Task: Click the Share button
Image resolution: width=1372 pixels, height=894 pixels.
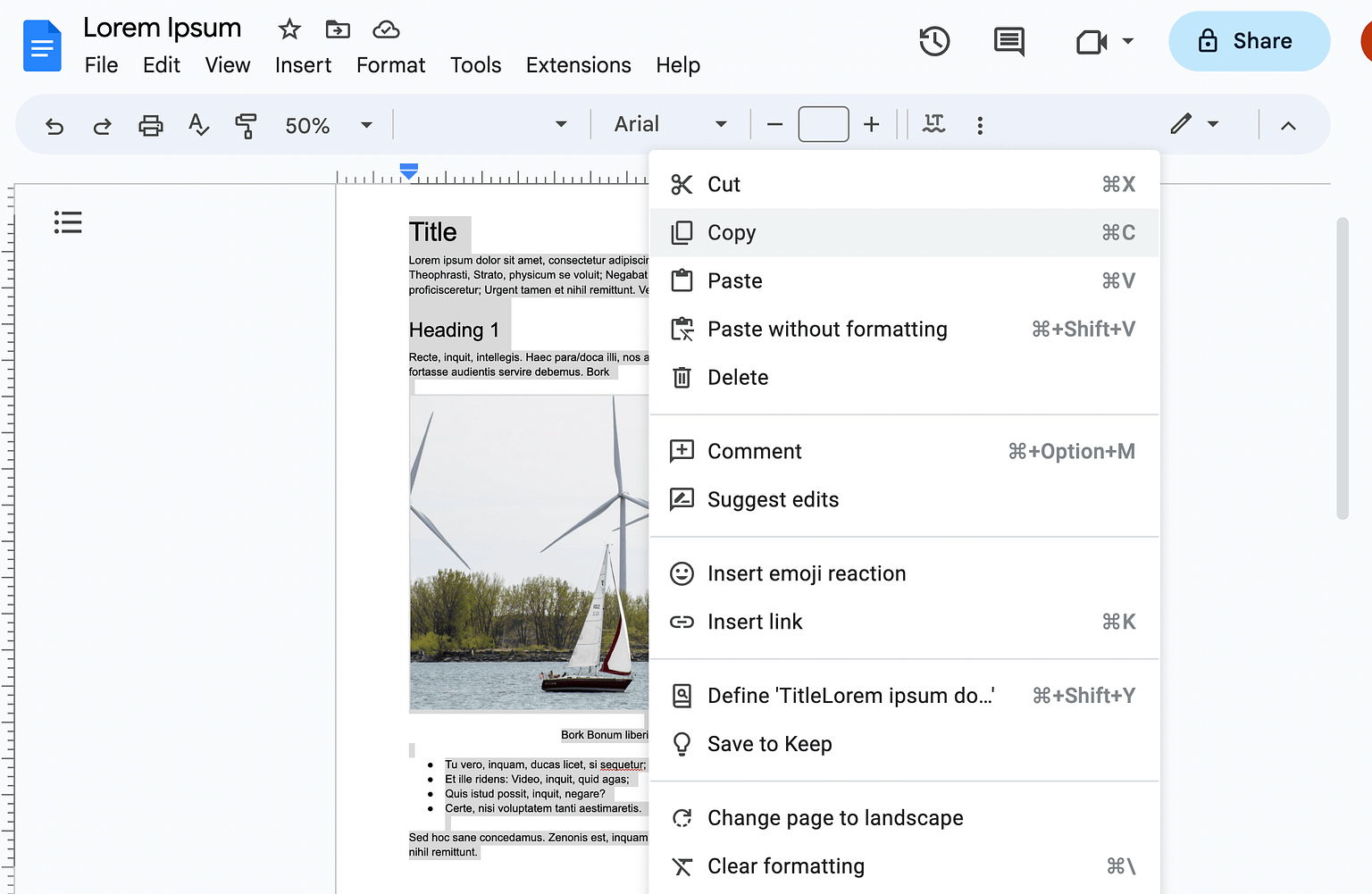Action: tap(1249, 41)
